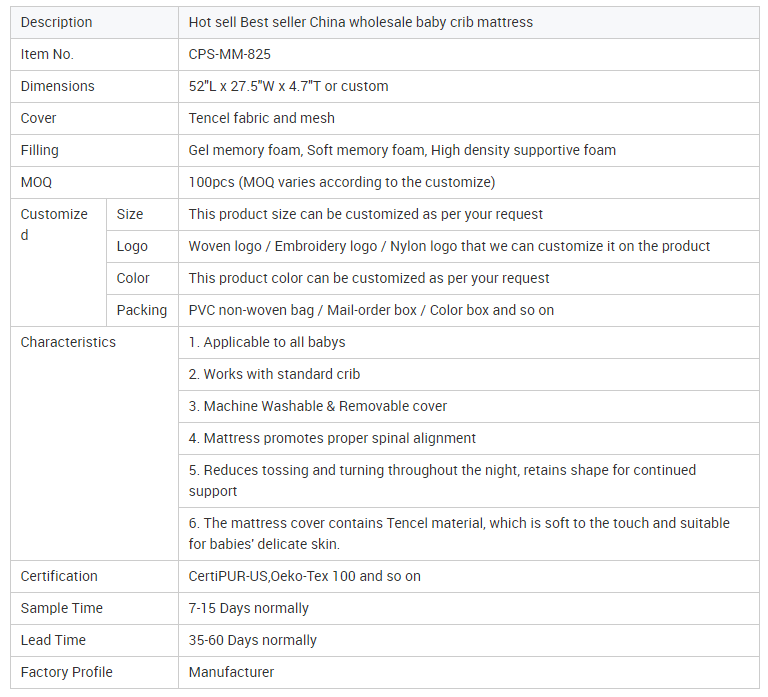Click the Characteristics row header
Image resolution: width=768 pixels, height=697 pixels.
[68, 342]
